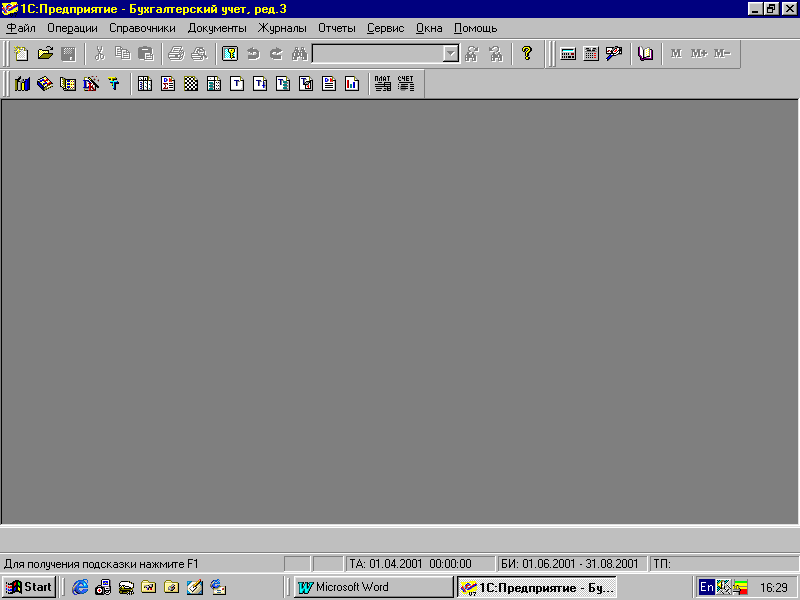
Task: Open the Chart of accounts books icon
Action: [22, 84]
